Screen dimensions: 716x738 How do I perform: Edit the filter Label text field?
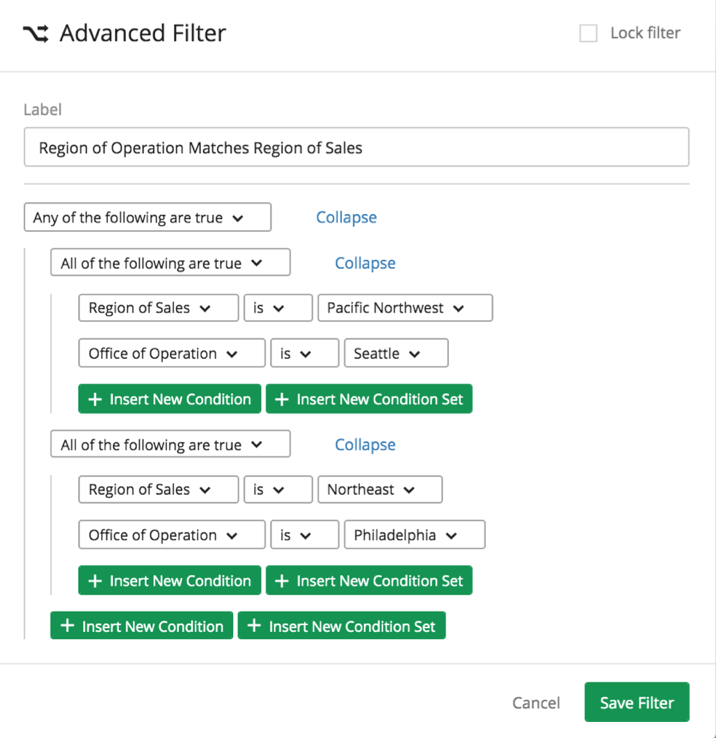point(356,147)
